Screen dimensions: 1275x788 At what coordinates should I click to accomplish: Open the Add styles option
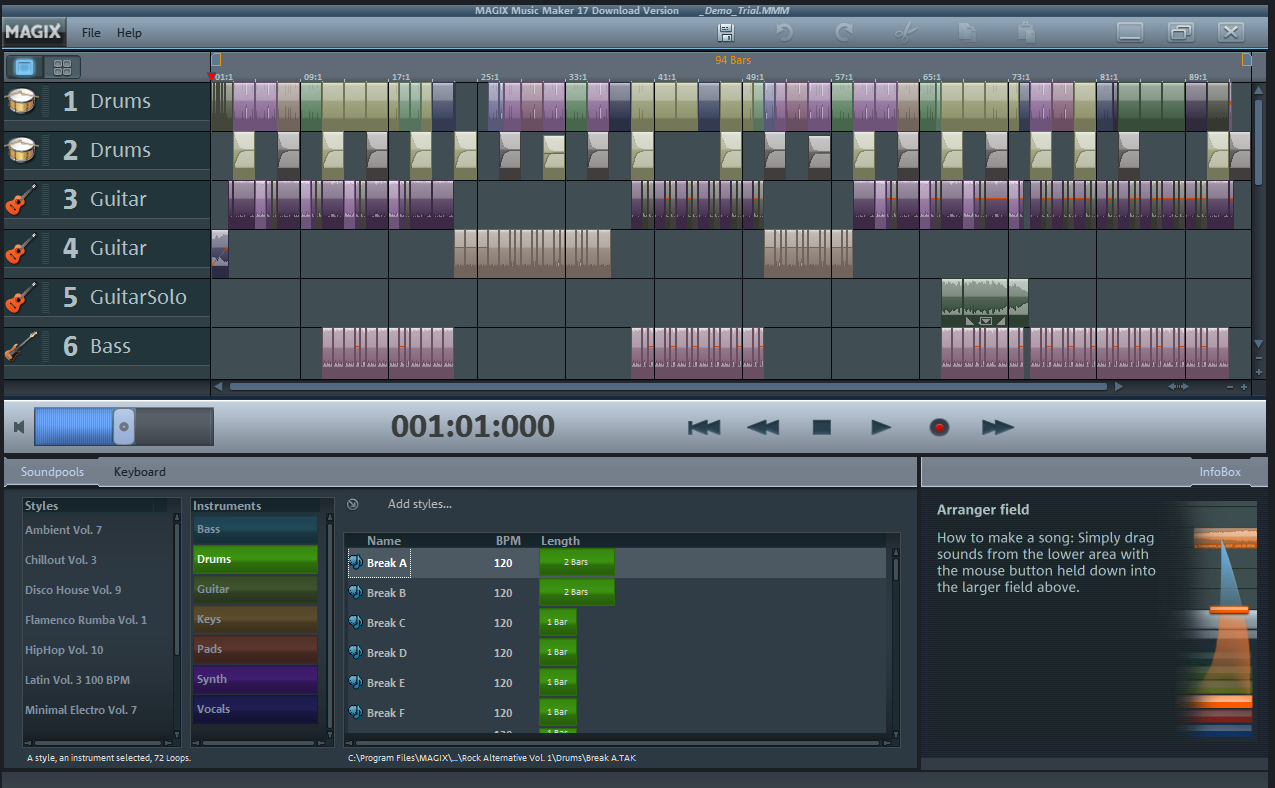pyautogui.click(x=419, y=504)
